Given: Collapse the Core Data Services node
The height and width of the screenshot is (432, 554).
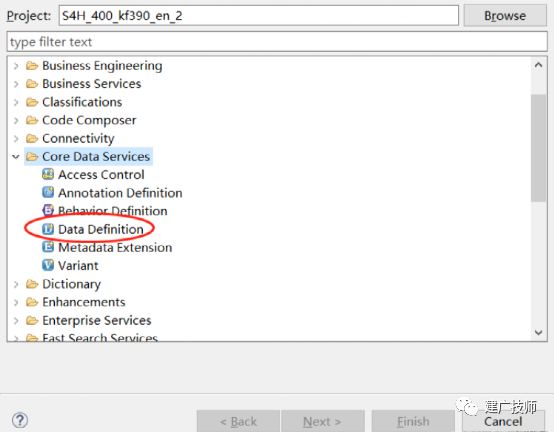Looking at the screenshot, I should (x=16, y=156).
